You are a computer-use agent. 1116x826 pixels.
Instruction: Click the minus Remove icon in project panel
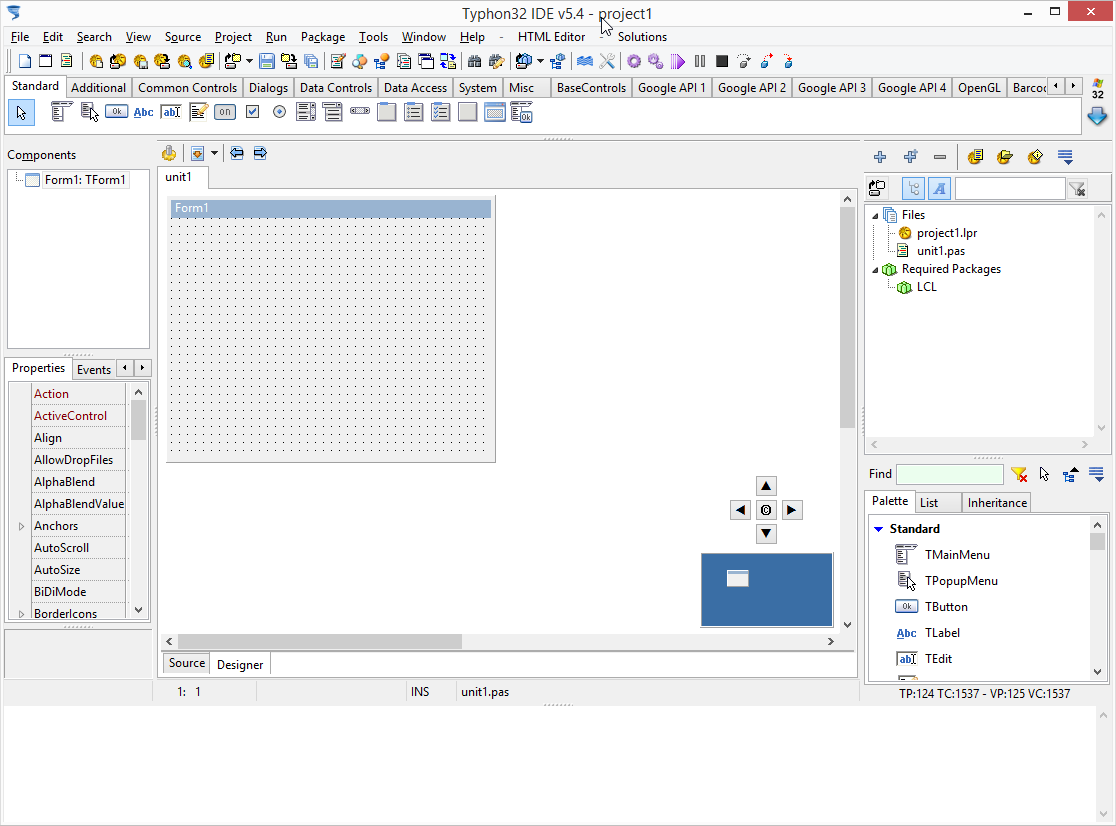pyautogui.click(x=939, y=157)
